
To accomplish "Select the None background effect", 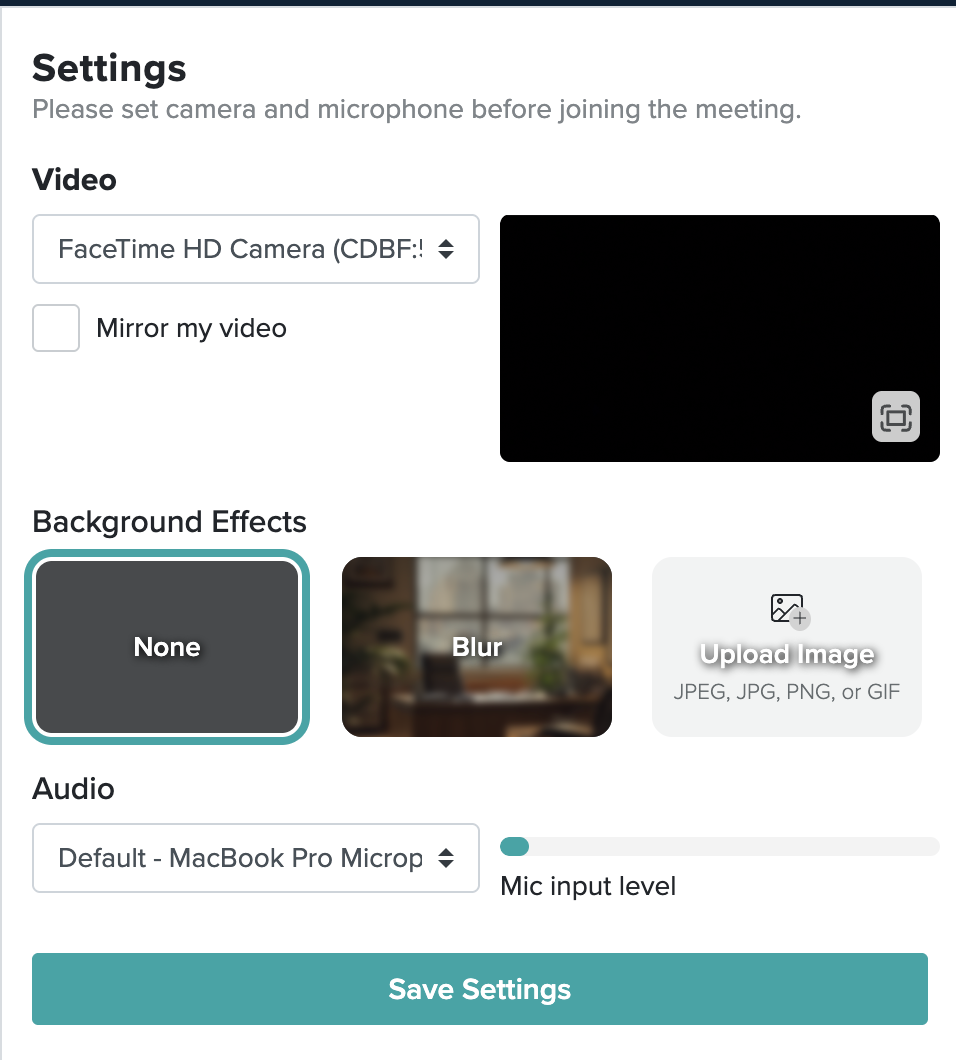I will tap(167, 647).
